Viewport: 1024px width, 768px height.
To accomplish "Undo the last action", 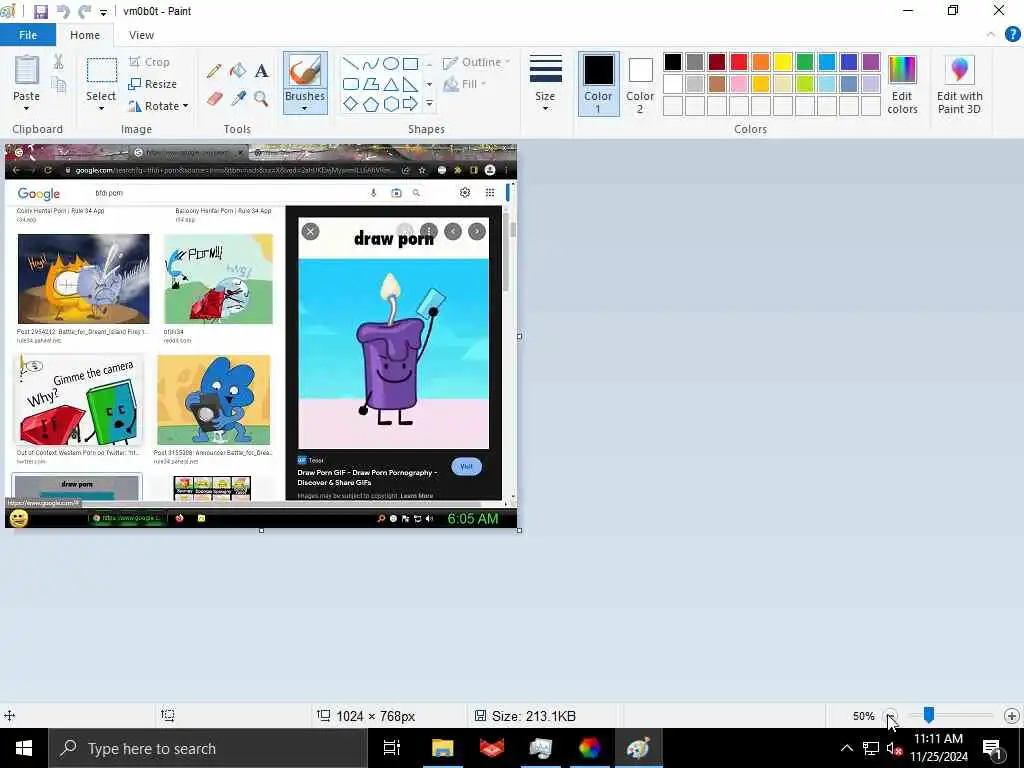I will (x=63, y=11).
